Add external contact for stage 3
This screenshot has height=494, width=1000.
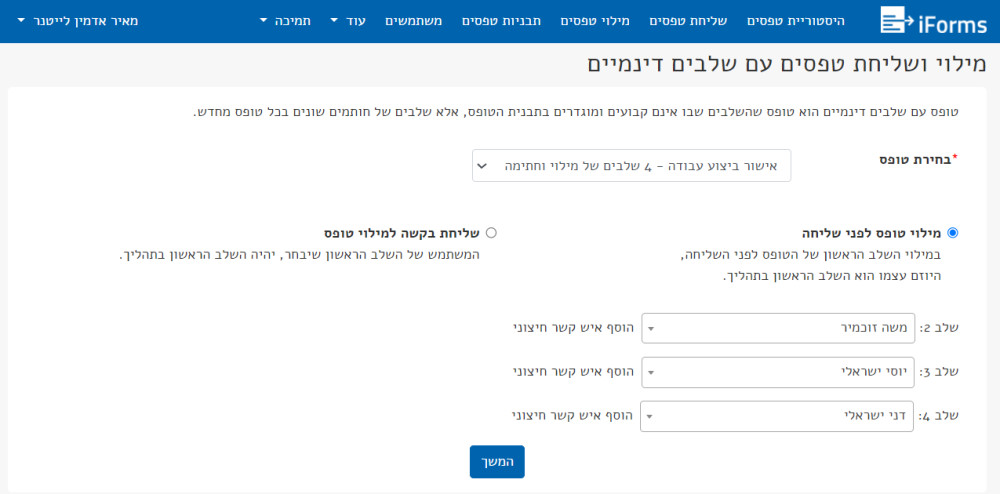573,372
